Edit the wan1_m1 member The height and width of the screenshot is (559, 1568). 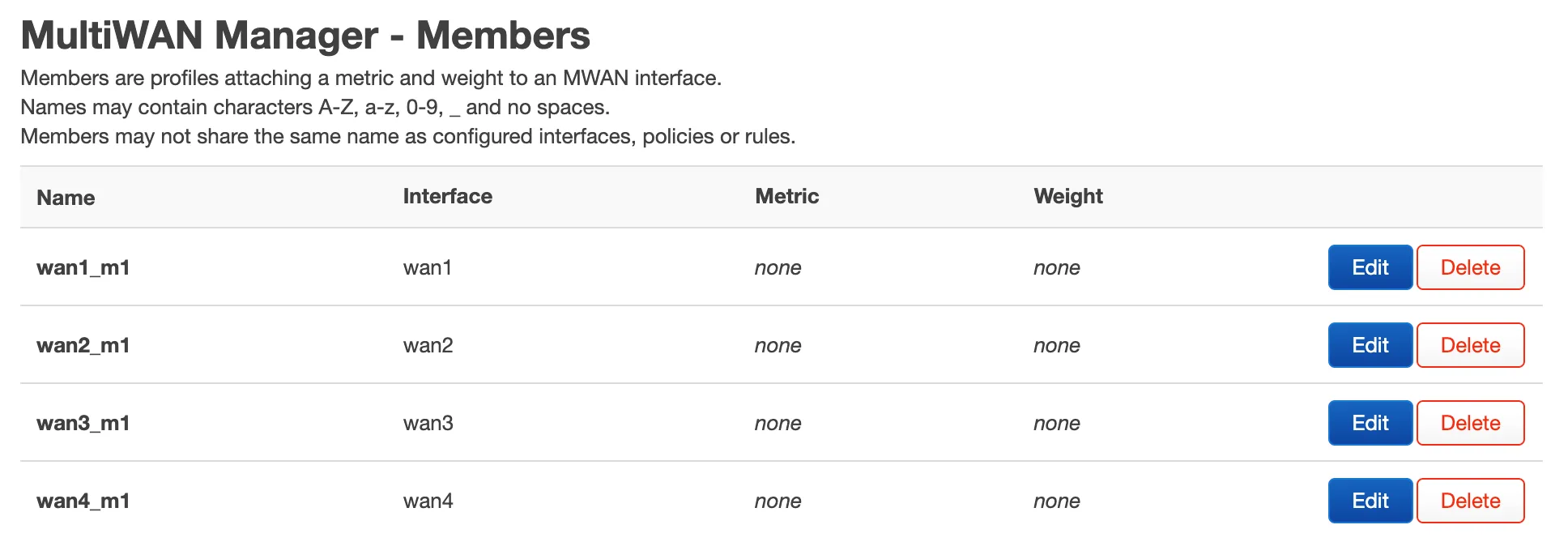1370,267
